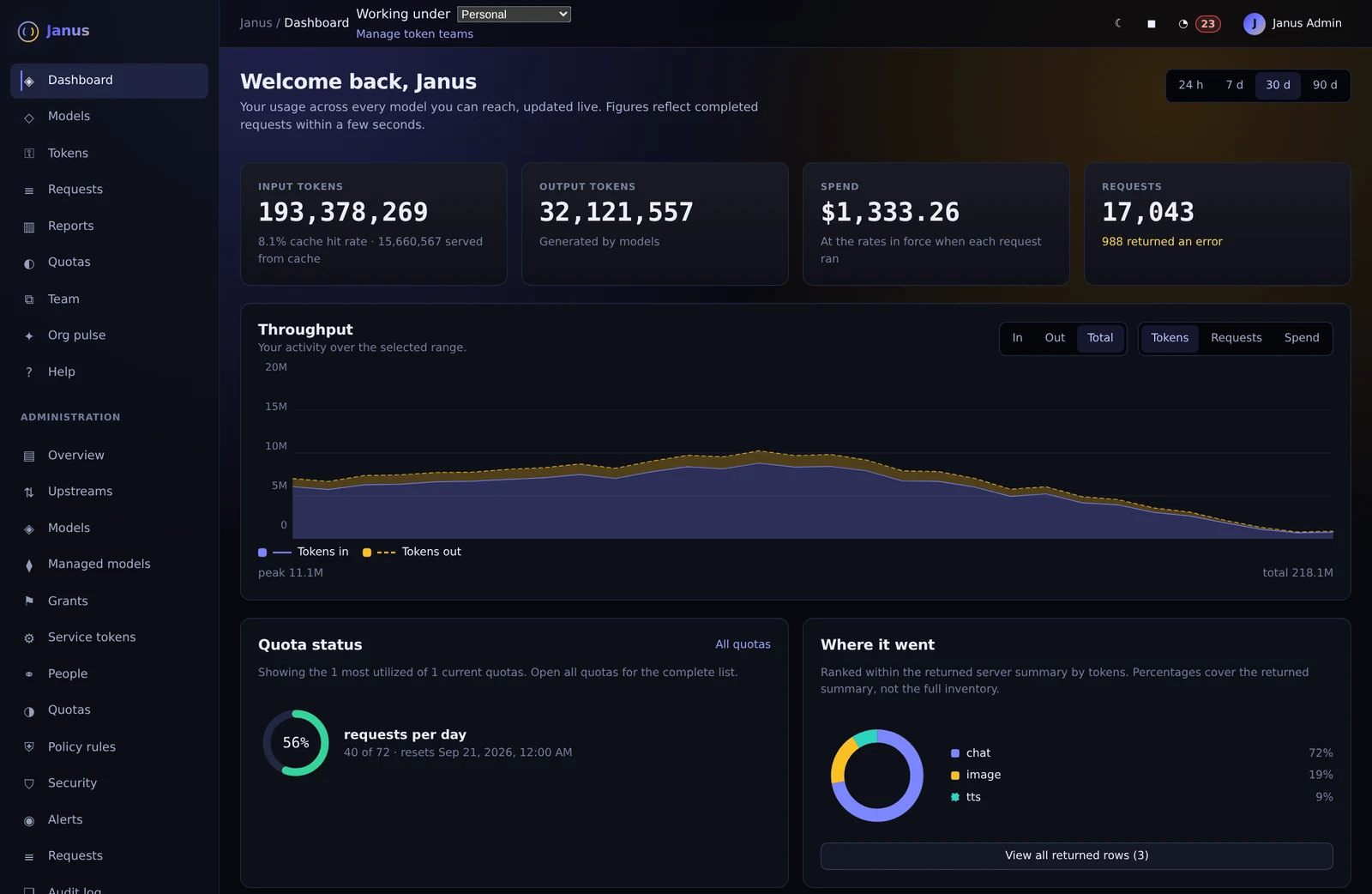Viewport: 1372px width, 894px height.
Task: Select the 7 d time range
Action: [x=1234, y=85]
